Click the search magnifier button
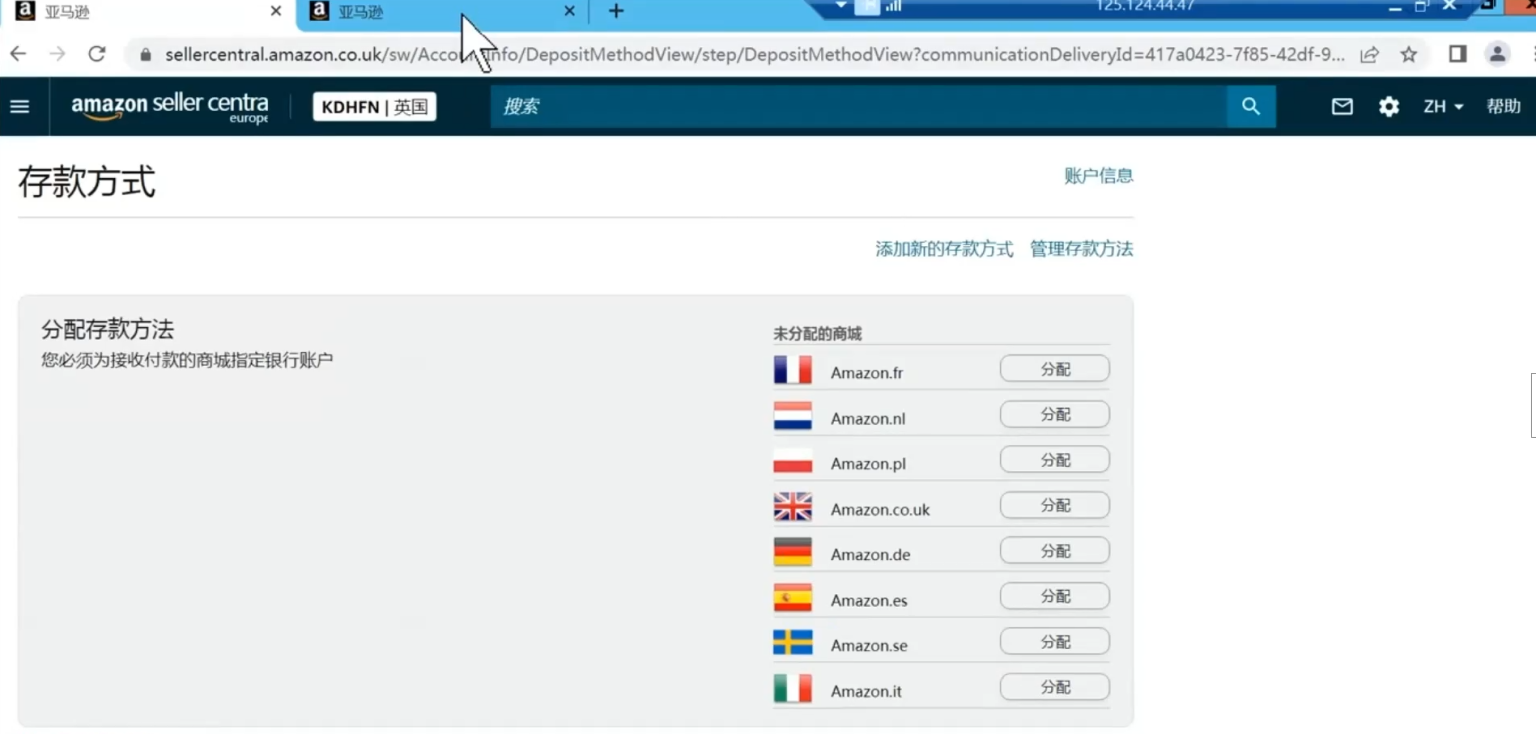Image resolution: width=1536 pixels, height=734 pixels. point(1250,106)
